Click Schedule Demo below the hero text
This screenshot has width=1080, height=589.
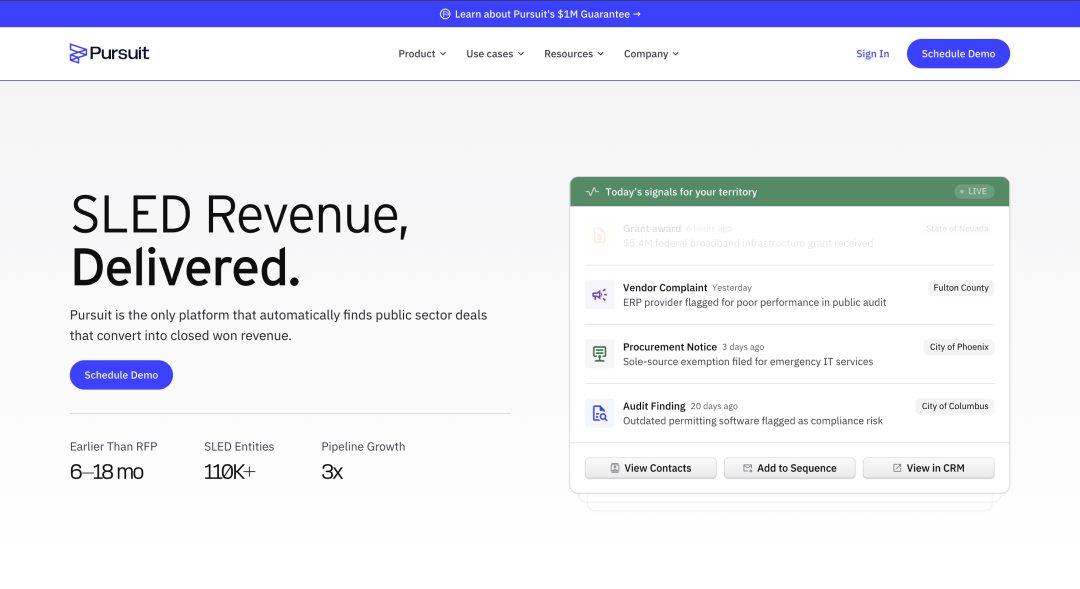point(121,375)
